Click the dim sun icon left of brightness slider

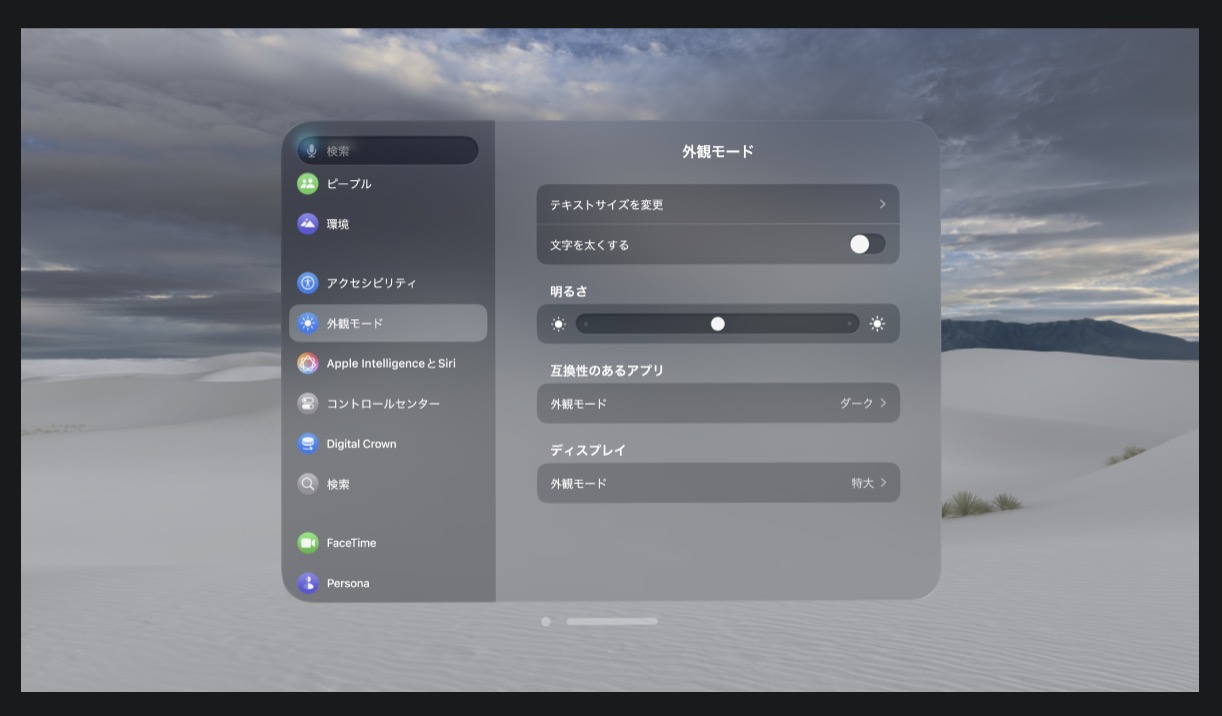(558, 324)
